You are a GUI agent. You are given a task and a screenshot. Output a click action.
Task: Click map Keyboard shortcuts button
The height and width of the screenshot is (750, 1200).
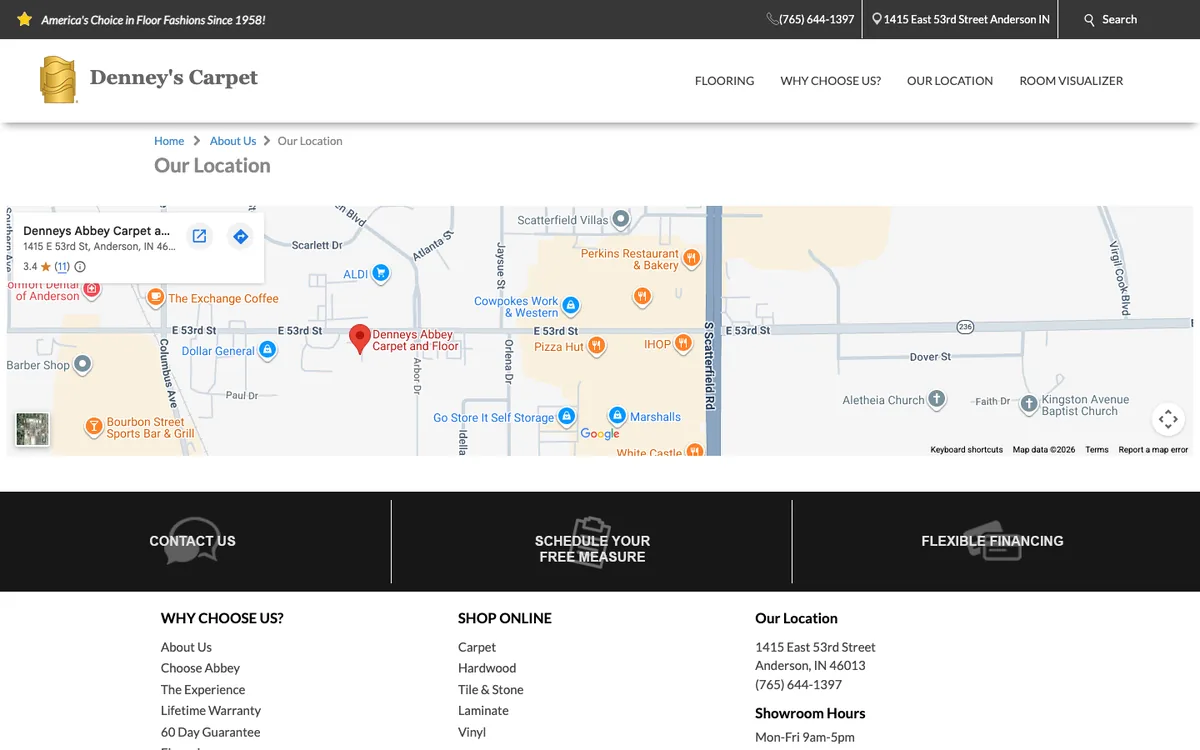pos(966,450)
